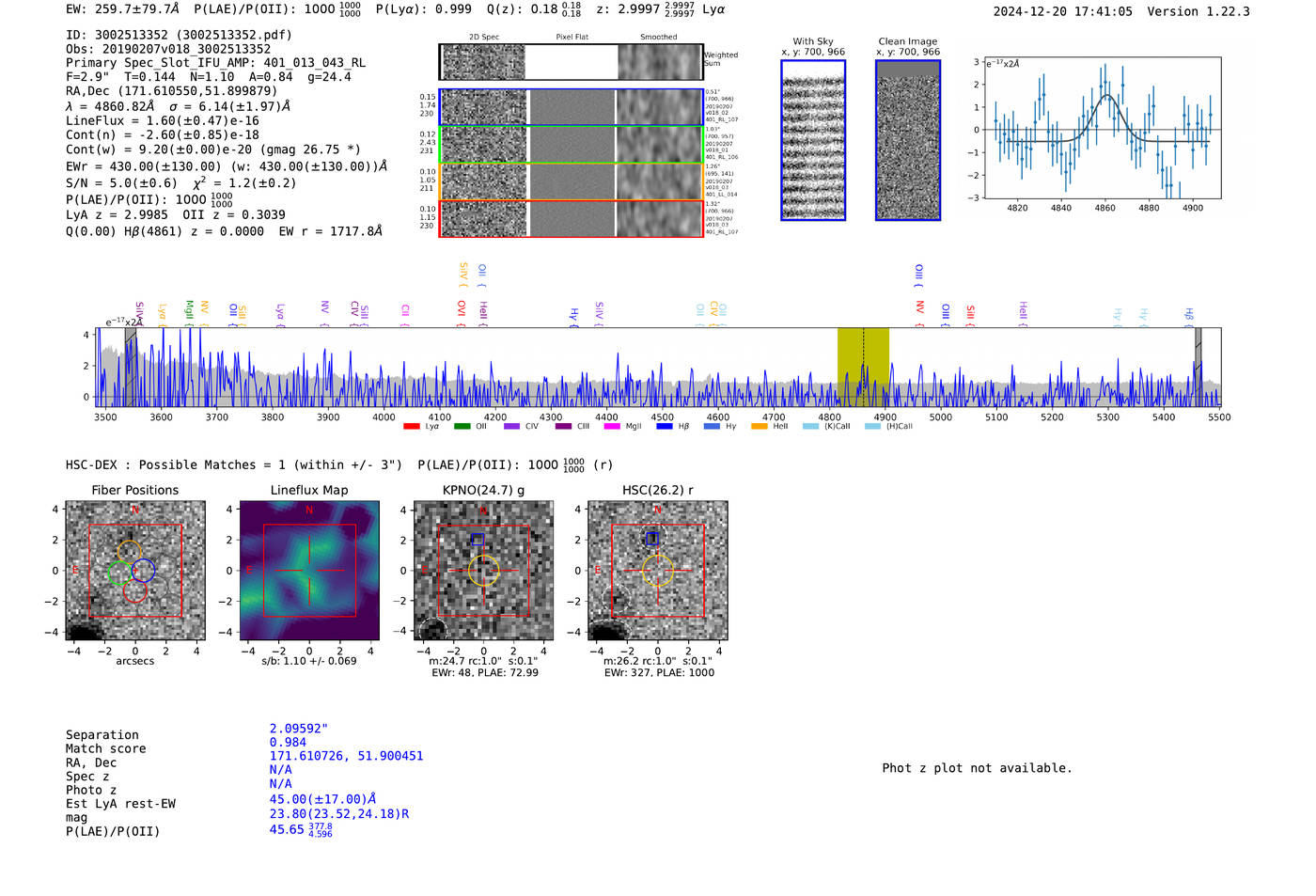The width and height of the screenshot is (1316, 896).
Task: Open the HSC(26.2) r cutout
Action: (657, 570)
